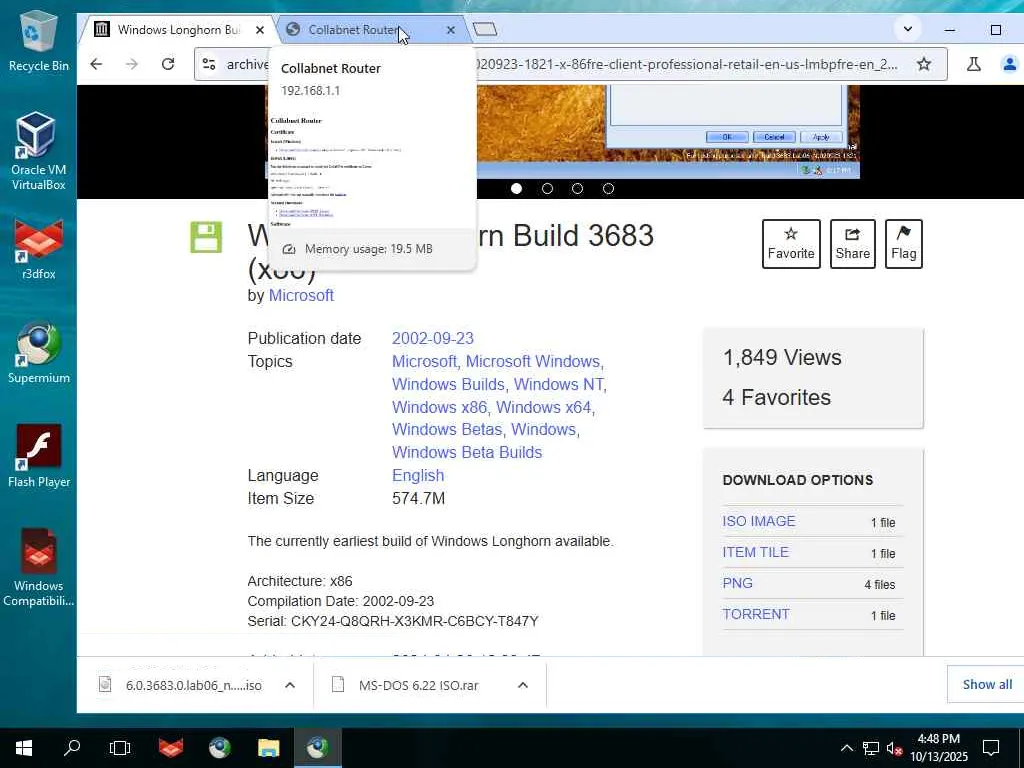Viewport: 1024px width, 768px height.
Task: Open the Windows x86 topic link
Action: pyautogui.click(x=440, y=407)
